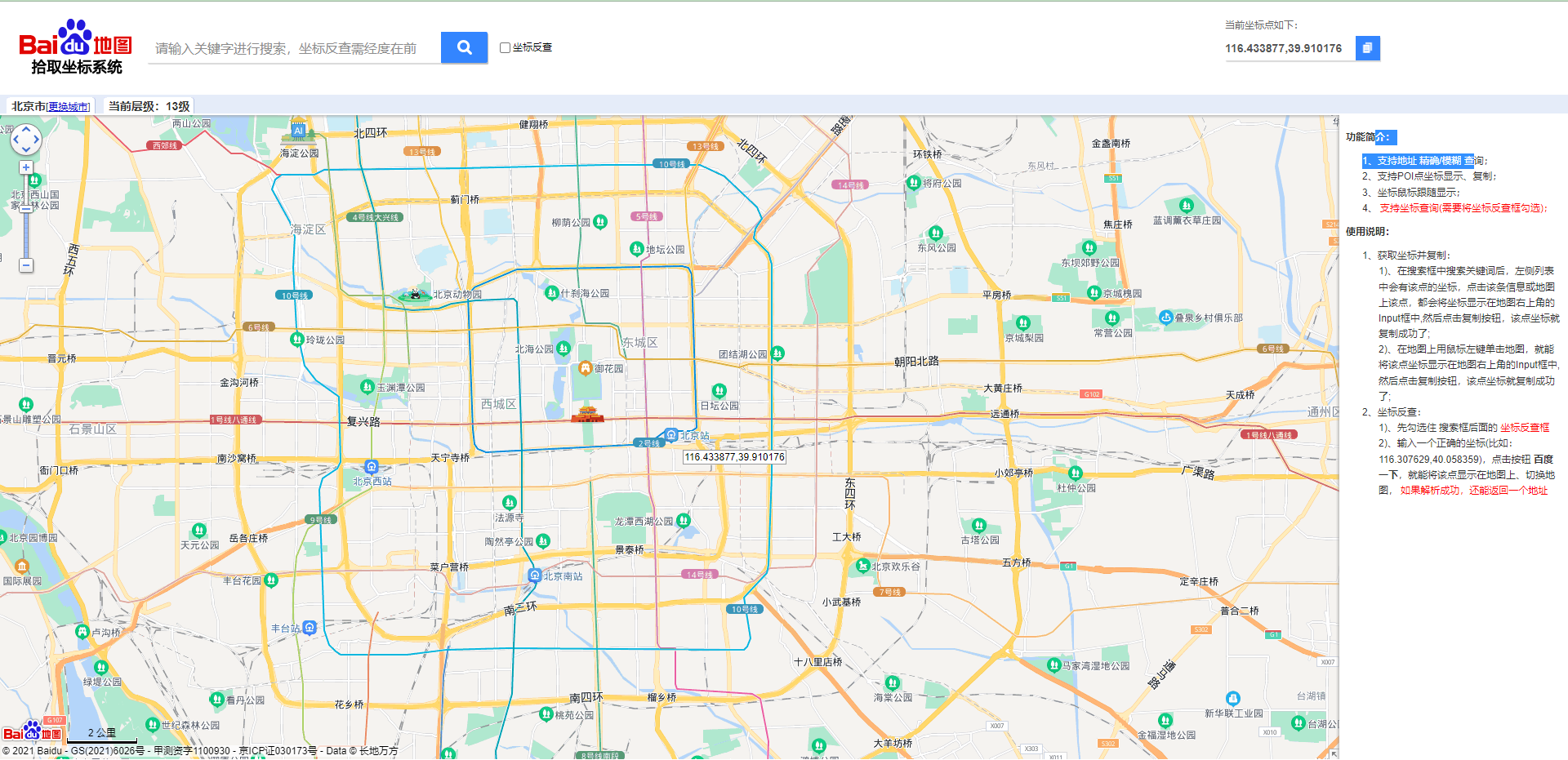This screenshot has height=760, width=1568.
Task: Click the 丰台站 railway station icon
Action: 310,627
